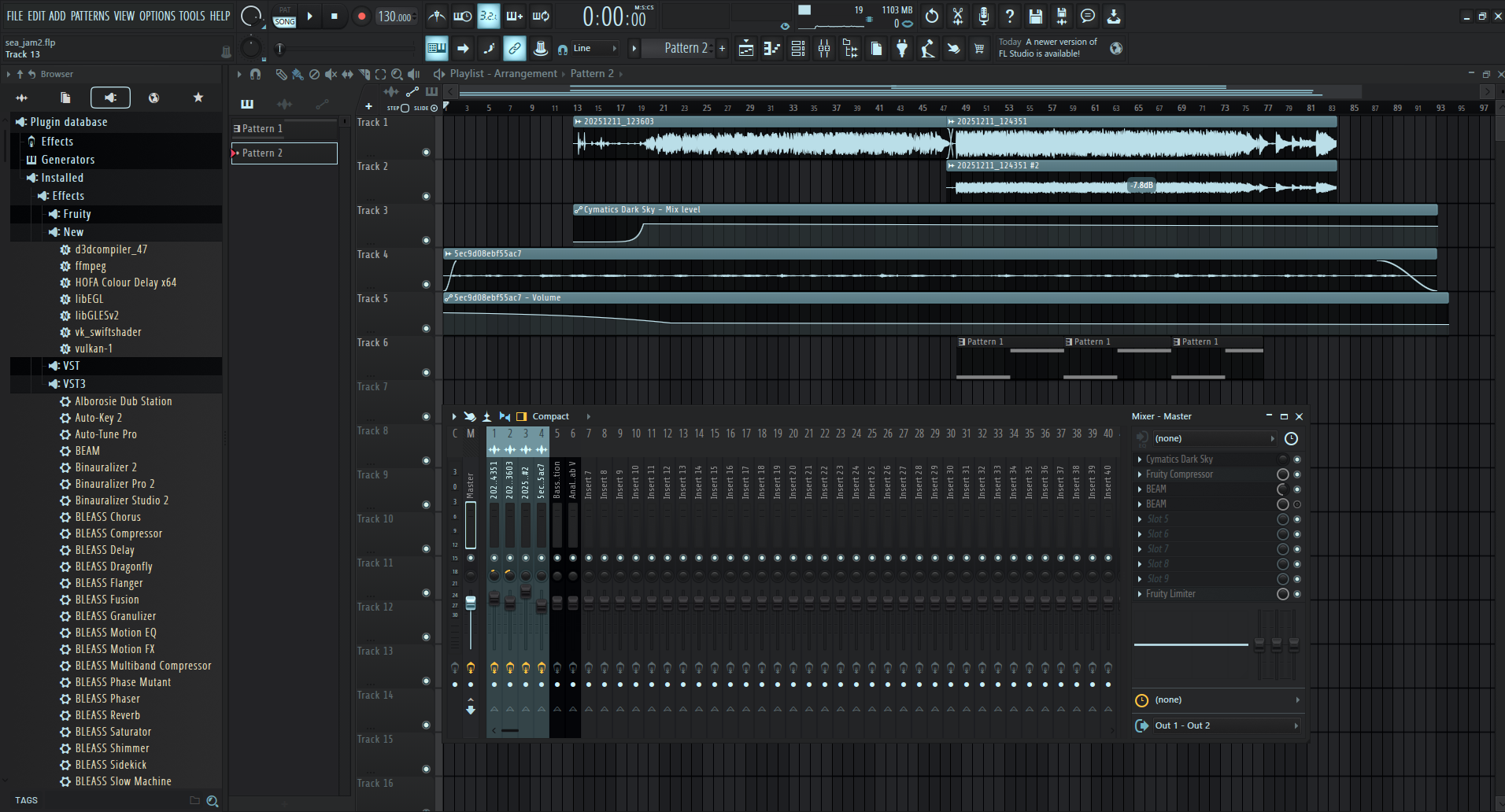Open the TOOLS menu
This screenshot has height=812, width=1505.
tap(192, 16)
